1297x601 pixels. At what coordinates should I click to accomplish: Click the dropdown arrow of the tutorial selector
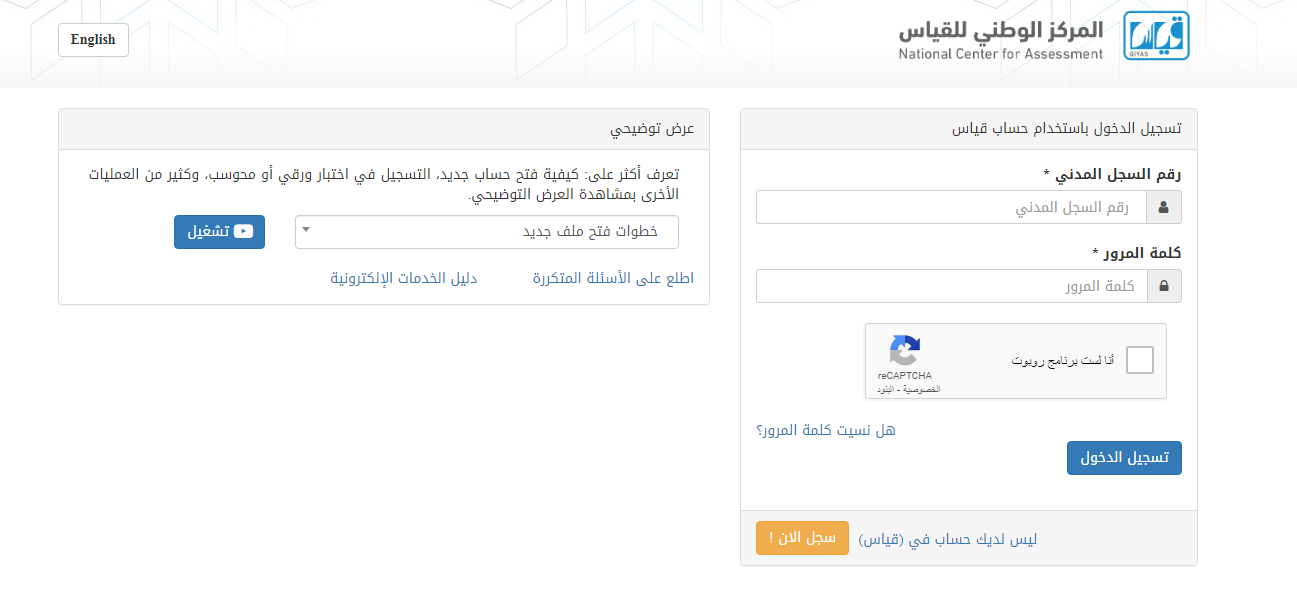click(306, 231)
